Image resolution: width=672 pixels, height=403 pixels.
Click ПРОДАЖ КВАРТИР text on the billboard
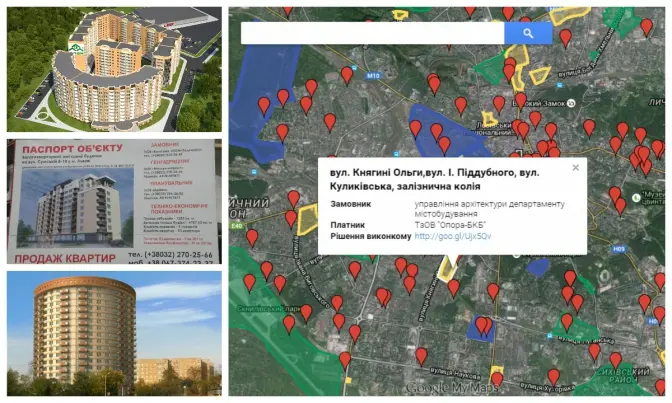[x=65, y=259]
